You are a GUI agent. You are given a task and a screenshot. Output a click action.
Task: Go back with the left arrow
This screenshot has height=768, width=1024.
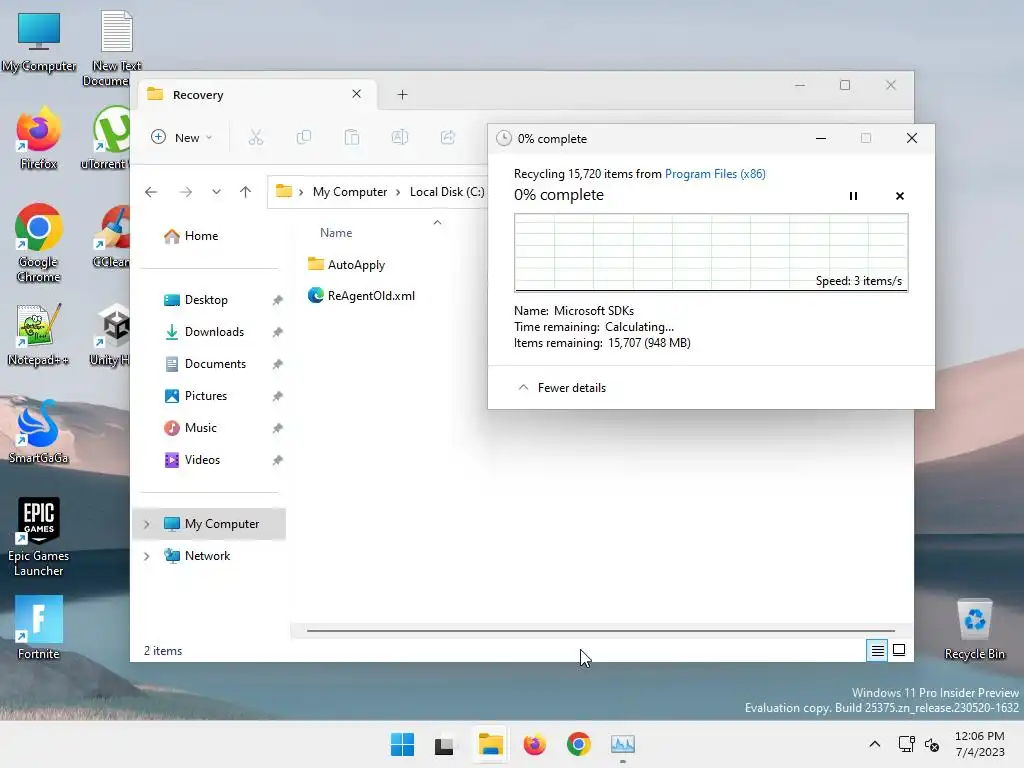[151, 192]
